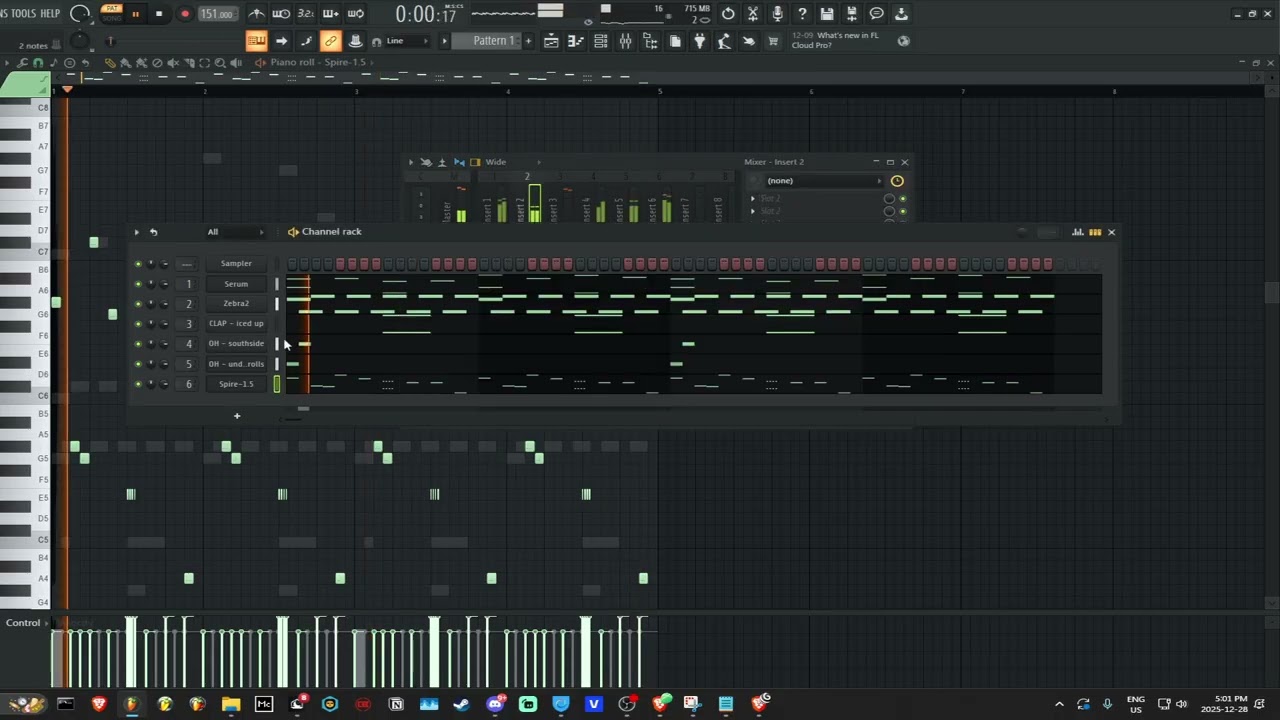Expand the first Mixer effect slot arrow
Image resolution: width=1280 pixels, height=720 pixels.
(x=753, y=199)
